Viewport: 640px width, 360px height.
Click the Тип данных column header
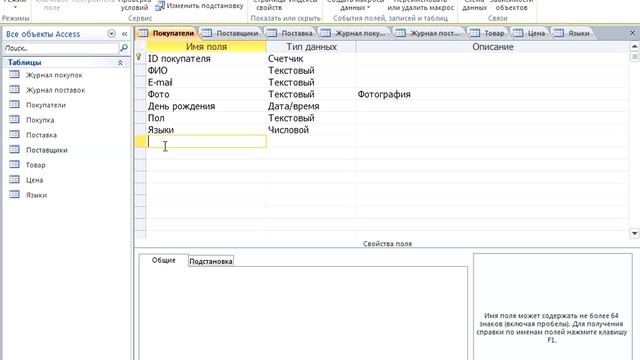point(311,47)
